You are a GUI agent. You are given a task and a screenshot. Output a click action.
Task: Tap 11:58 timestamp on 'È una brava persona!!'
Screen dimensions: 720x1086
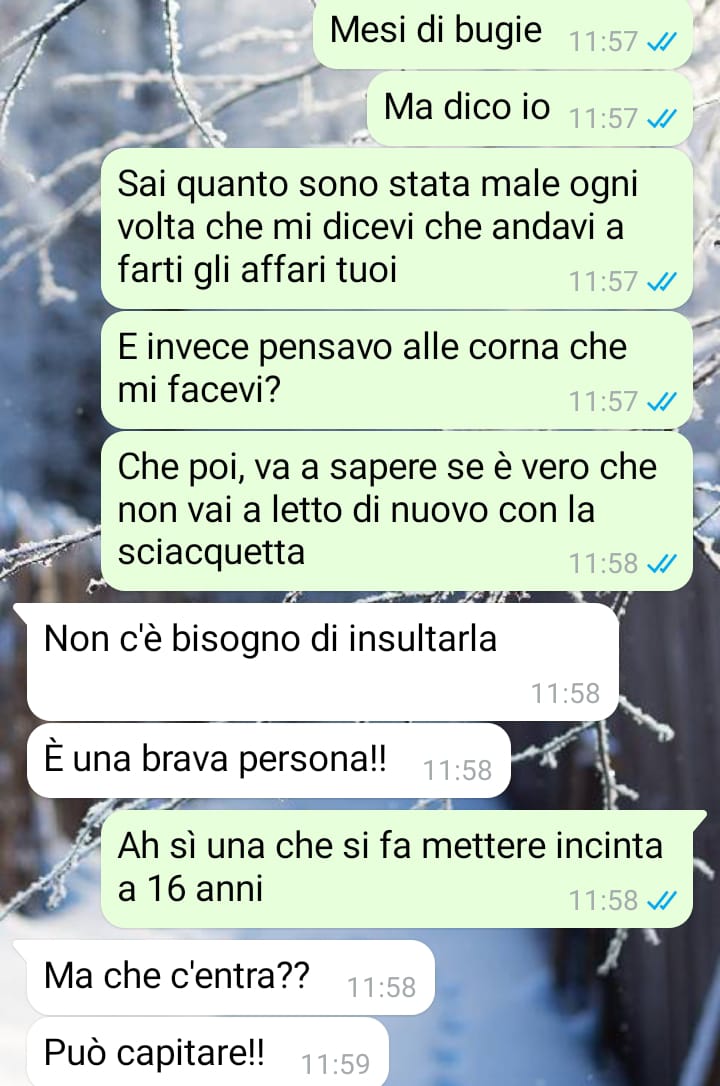click(457, 770)
